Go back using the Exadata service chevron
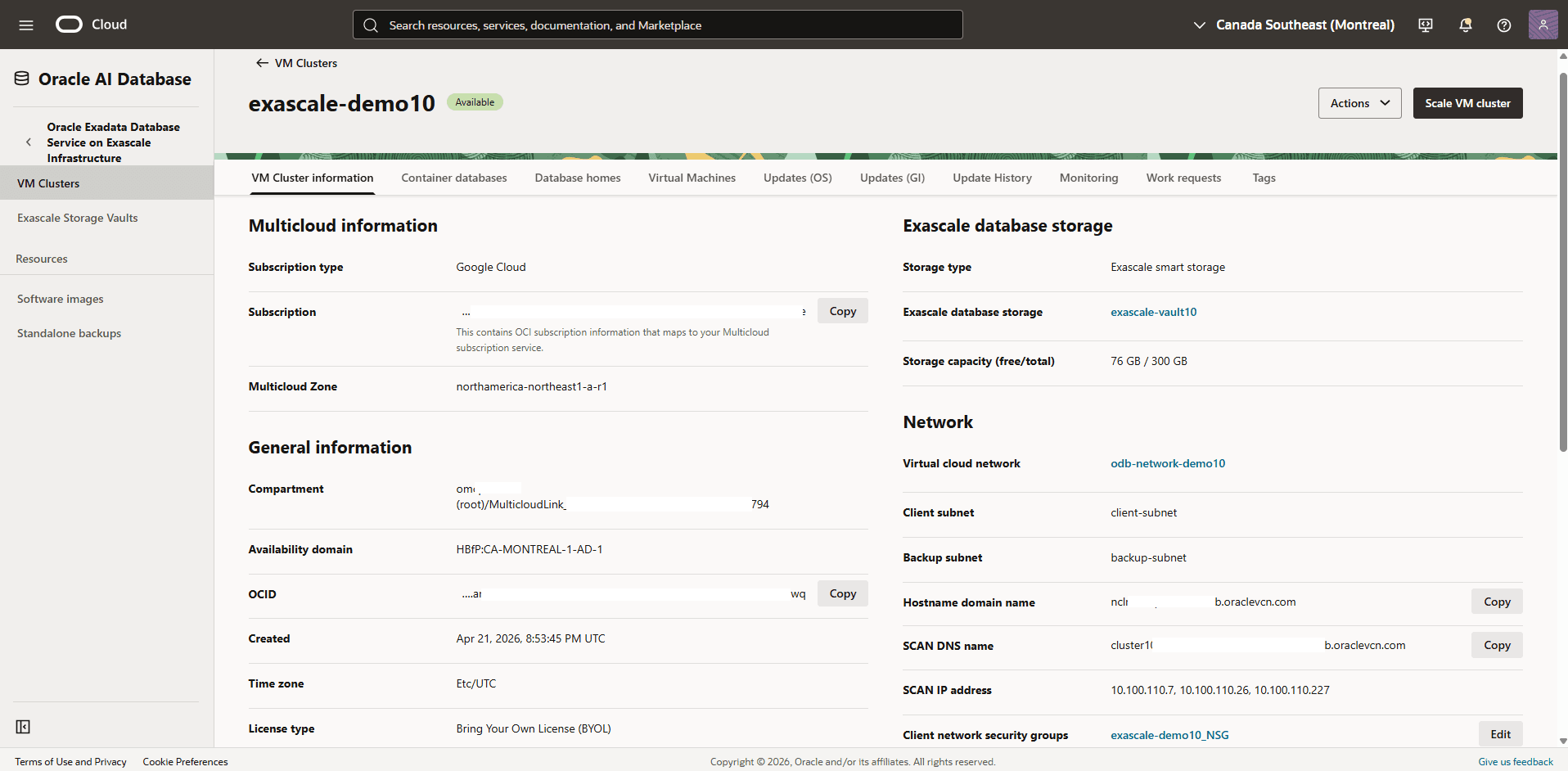Screen dimensions: 1568x771 point(29,142)
